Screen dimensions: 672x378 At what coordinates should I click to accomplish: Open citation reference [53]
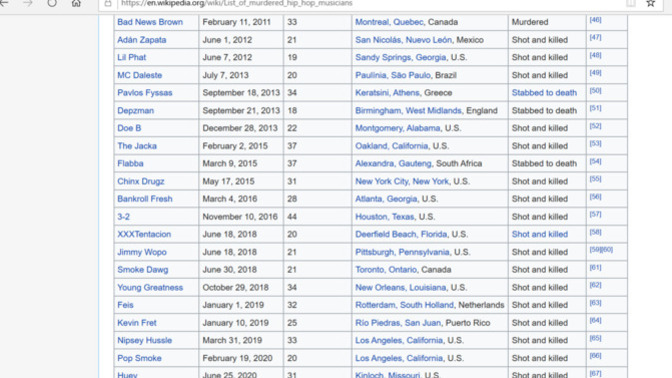[595, 143]
